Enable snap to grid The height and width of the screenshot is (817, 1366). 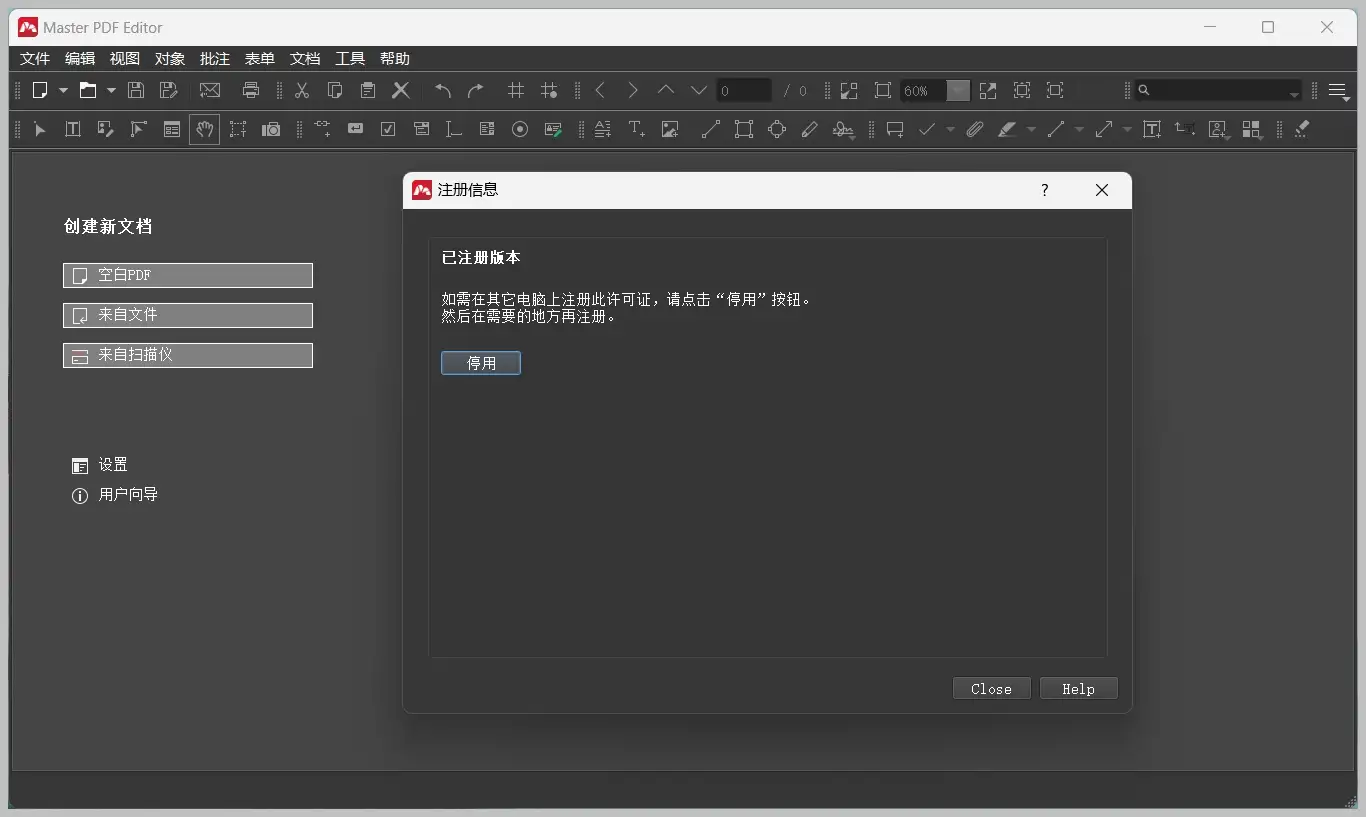point(549,91)
